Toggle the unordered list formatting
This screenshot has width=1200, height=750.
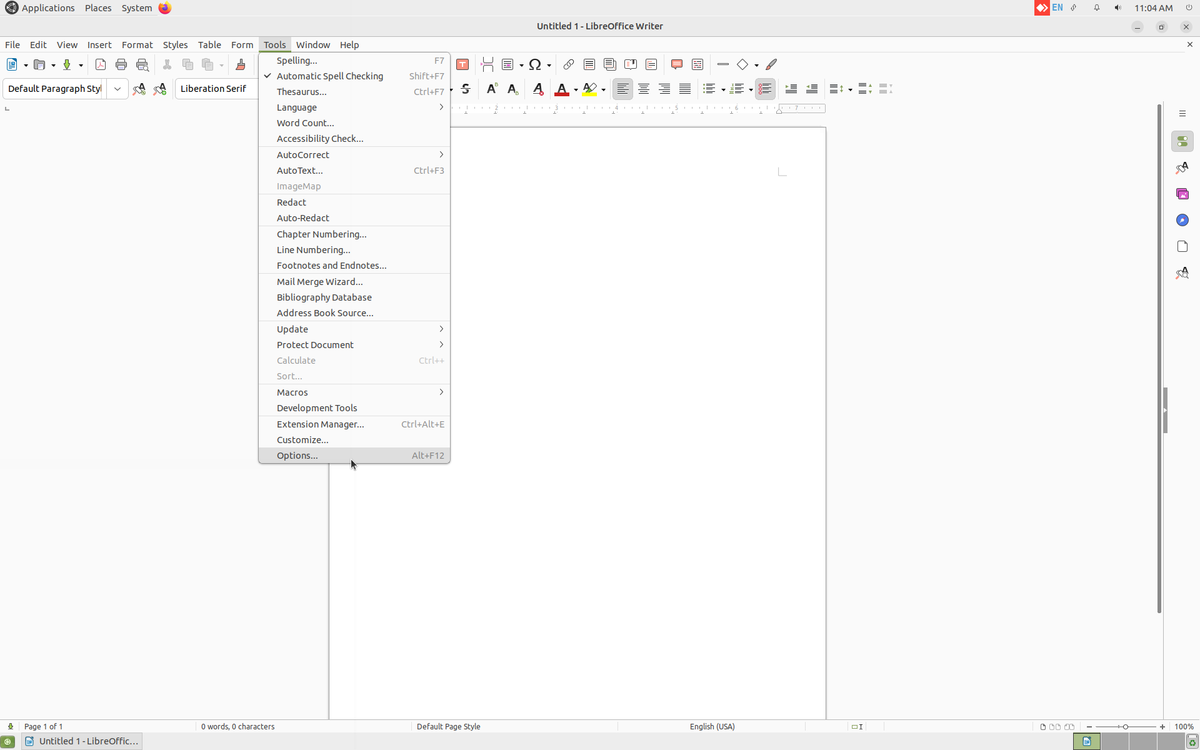[x=712, y=88]
